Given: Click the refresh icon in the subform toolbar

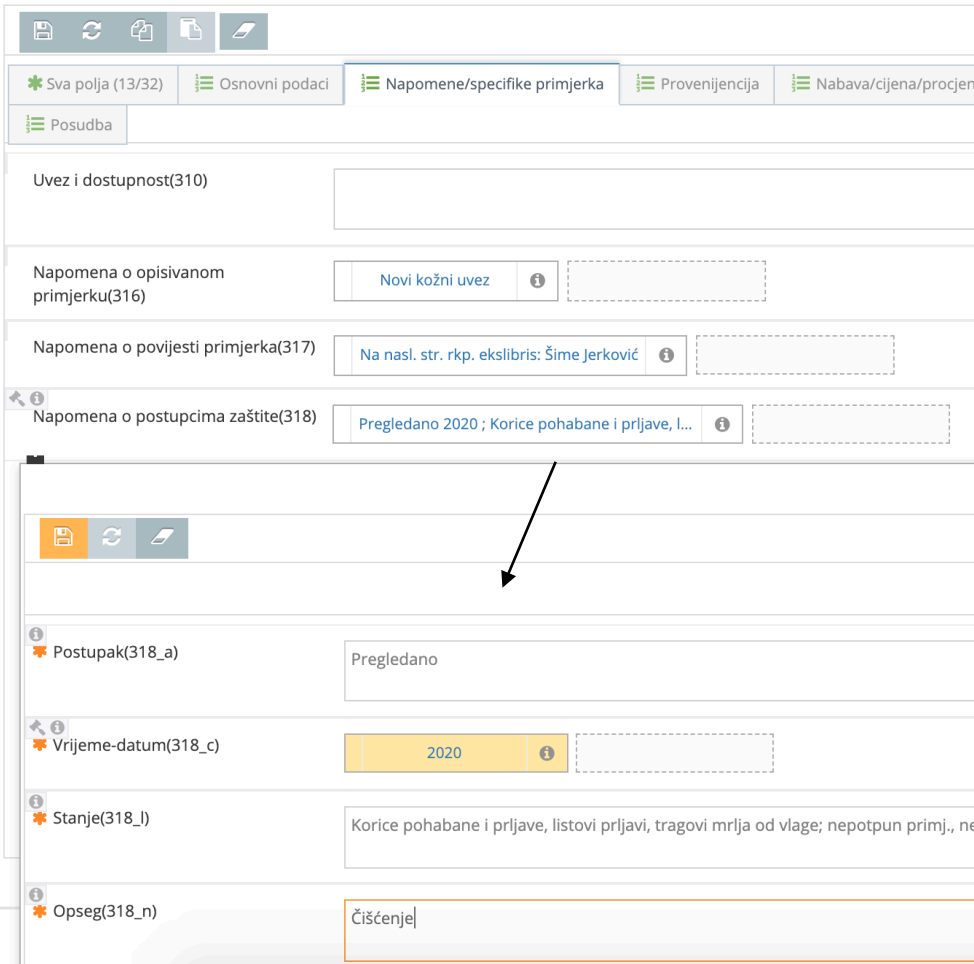Looking at the screenshot, I should coord(112,538).
